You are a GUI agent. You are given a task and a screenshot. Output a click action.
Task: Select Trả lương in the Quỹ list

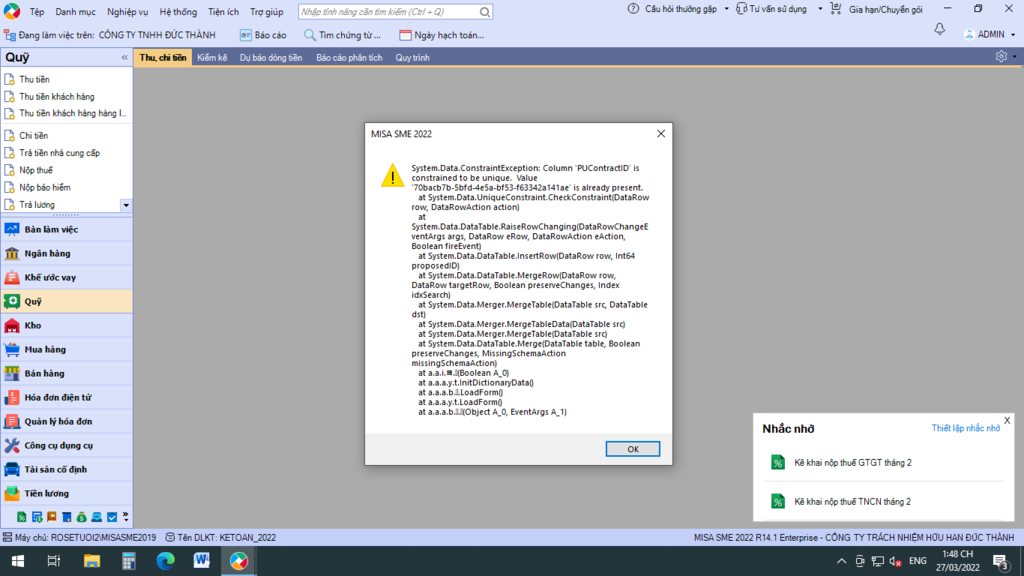(37, 205)
